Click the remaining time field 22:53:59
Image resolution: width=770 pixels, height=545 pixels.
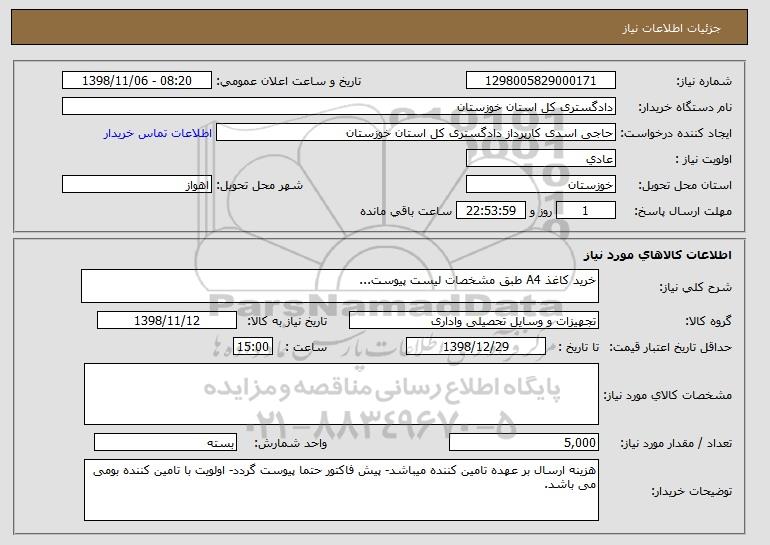(491, 211)
